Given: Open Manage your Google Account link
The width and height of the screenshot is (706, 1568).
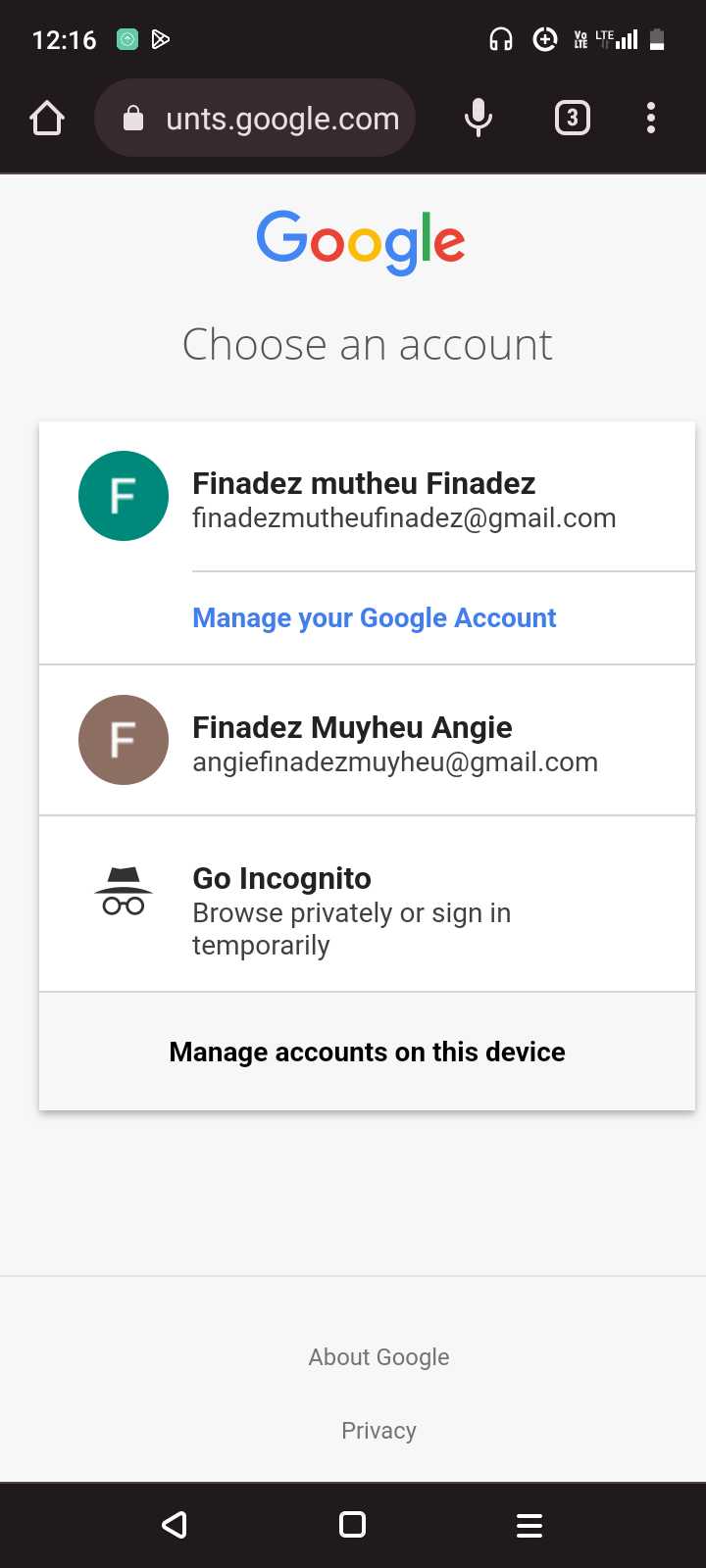Looking at the screenshot, I should click(x=374, y=618).
